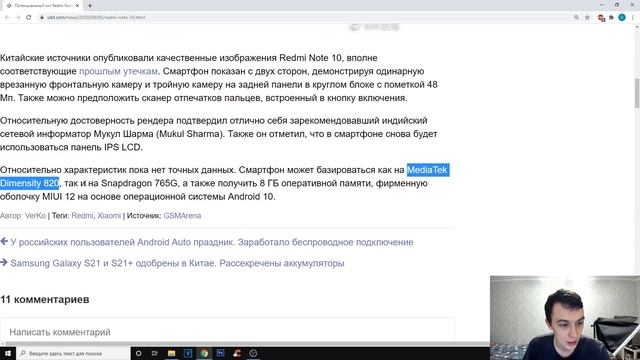Screen dimensions: 640x360
Task: Open the red app icon on taskbar
Action: pyautogui.click(x=237, y=353)
